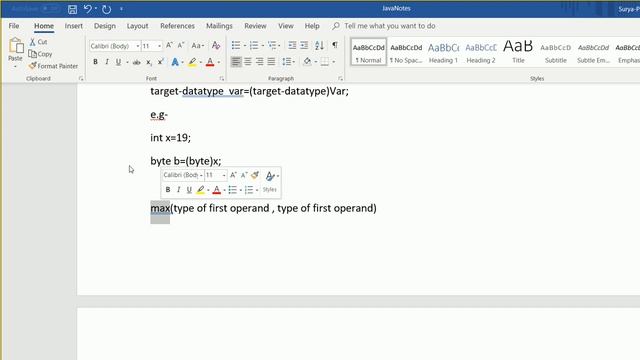The height and width of the screenshot is (360, 640).
Task: Activate the Format Painter in the ribbon
Action: [53, 66]
